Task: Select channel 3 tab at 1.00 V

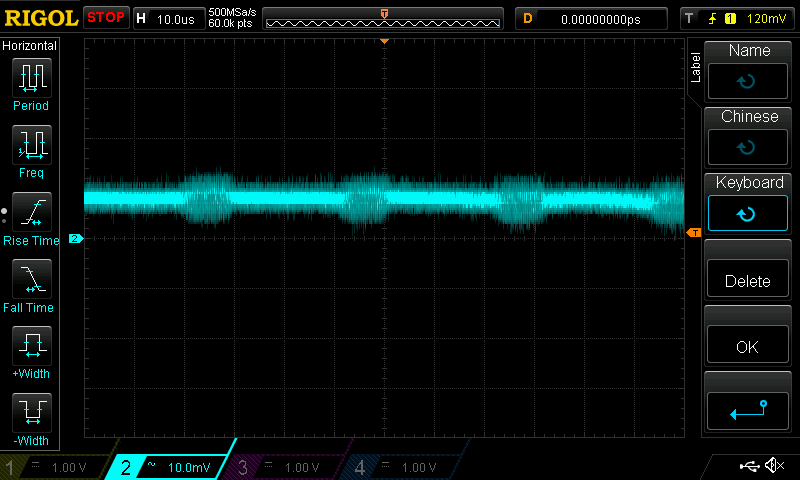Action: pos(286,466)
